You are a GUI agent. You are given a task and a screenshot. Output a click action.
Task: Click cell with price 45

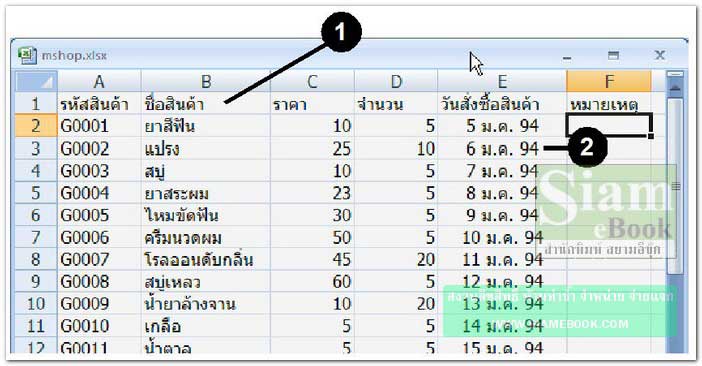[x=312, y=260]
